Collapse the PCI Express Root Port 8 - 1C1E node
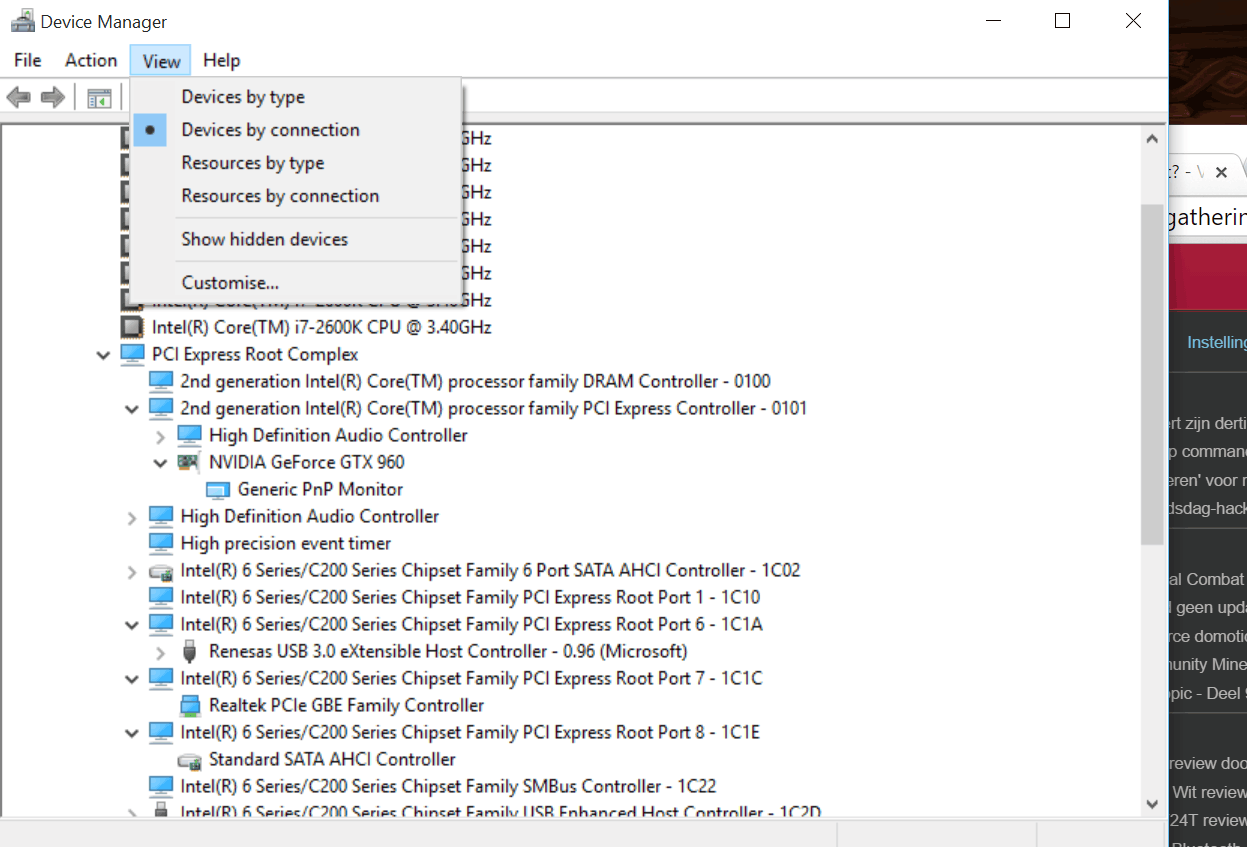Image resolution: width=1247 pixels, height=847 pixels. pyautogui.click(x=131, y=732)
